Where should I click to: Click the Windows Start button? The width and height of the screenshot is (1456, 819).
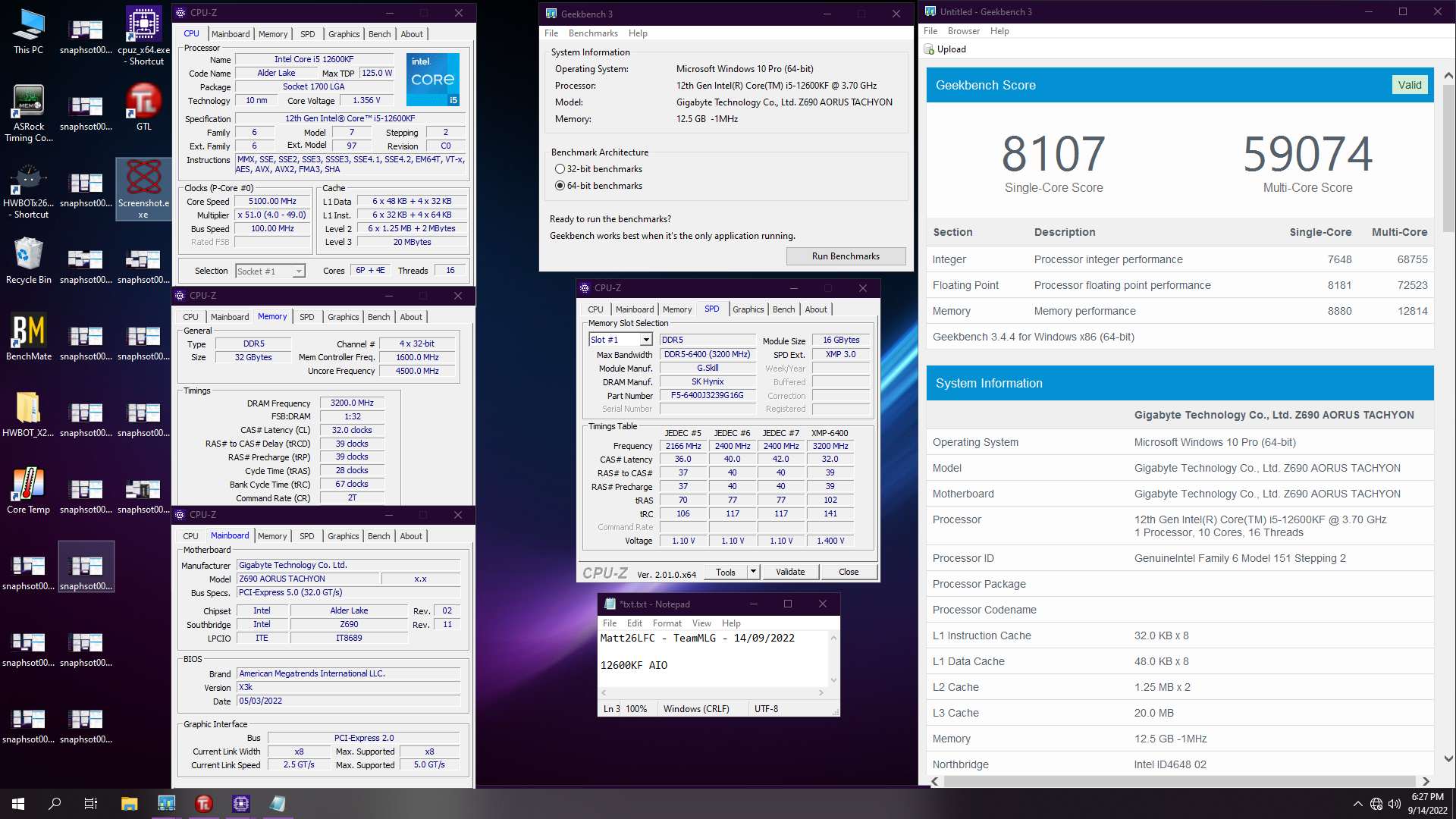pos(18,804)
